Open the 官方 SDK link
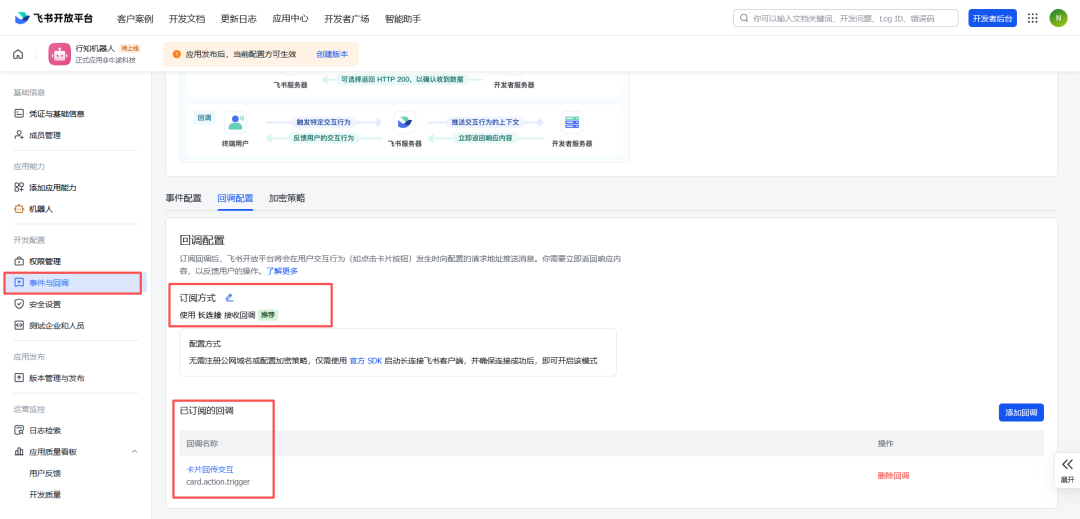 click(366, 361)
